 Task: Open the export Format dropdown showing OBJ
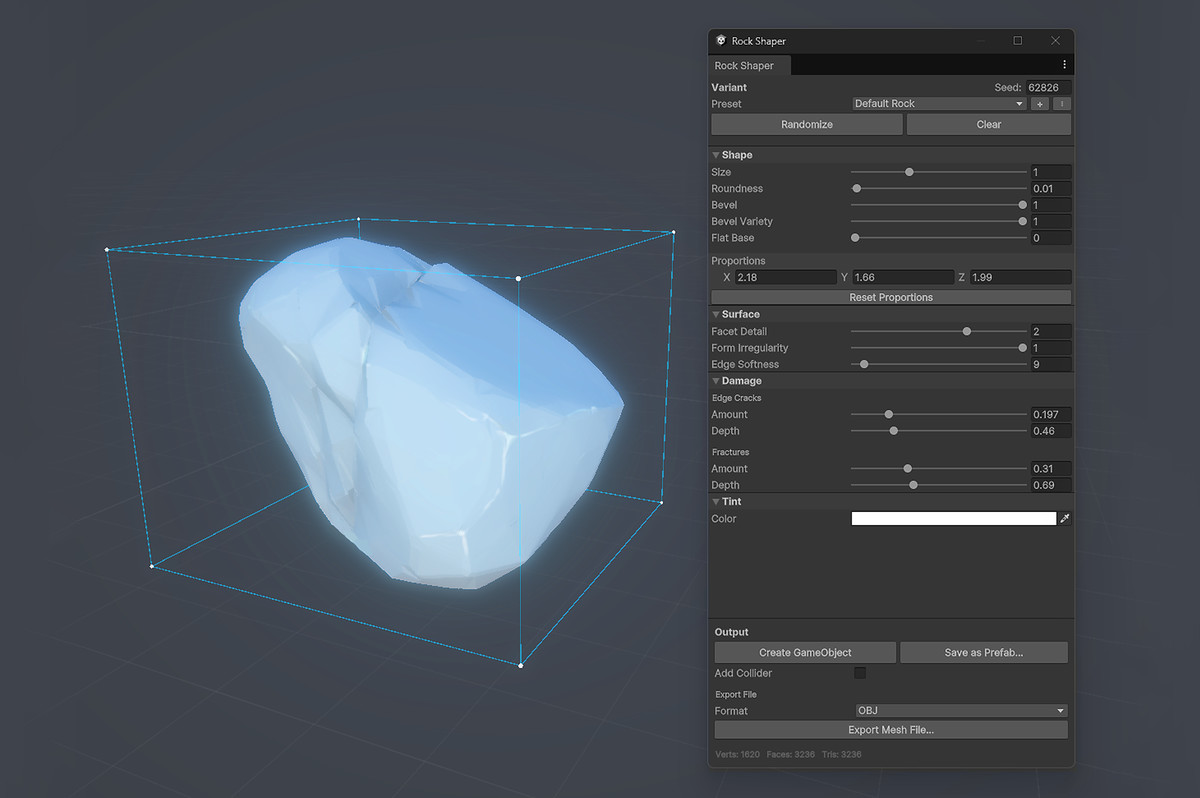(x=961, y=711)
